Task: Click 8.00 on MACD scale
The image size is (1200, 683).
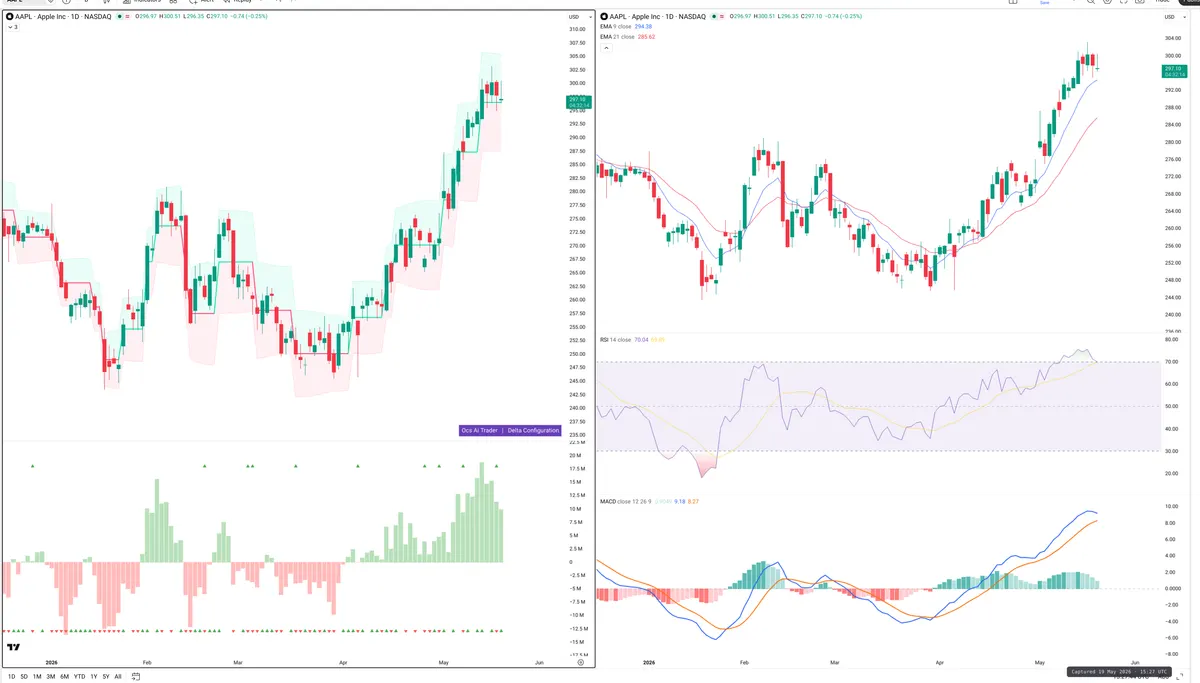Action: tap(1172, 523)
